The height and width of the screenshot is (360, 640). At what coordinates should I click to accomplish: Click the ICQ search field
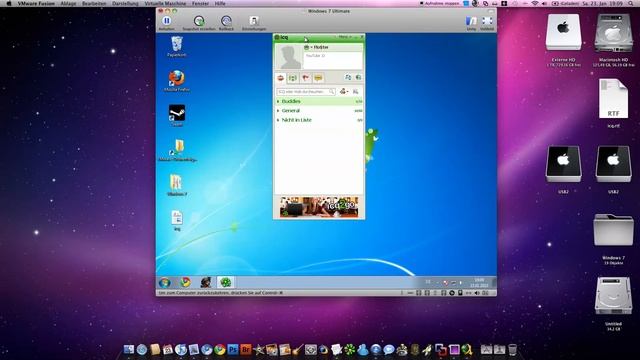pyautogui.click(x=306, y=92)
